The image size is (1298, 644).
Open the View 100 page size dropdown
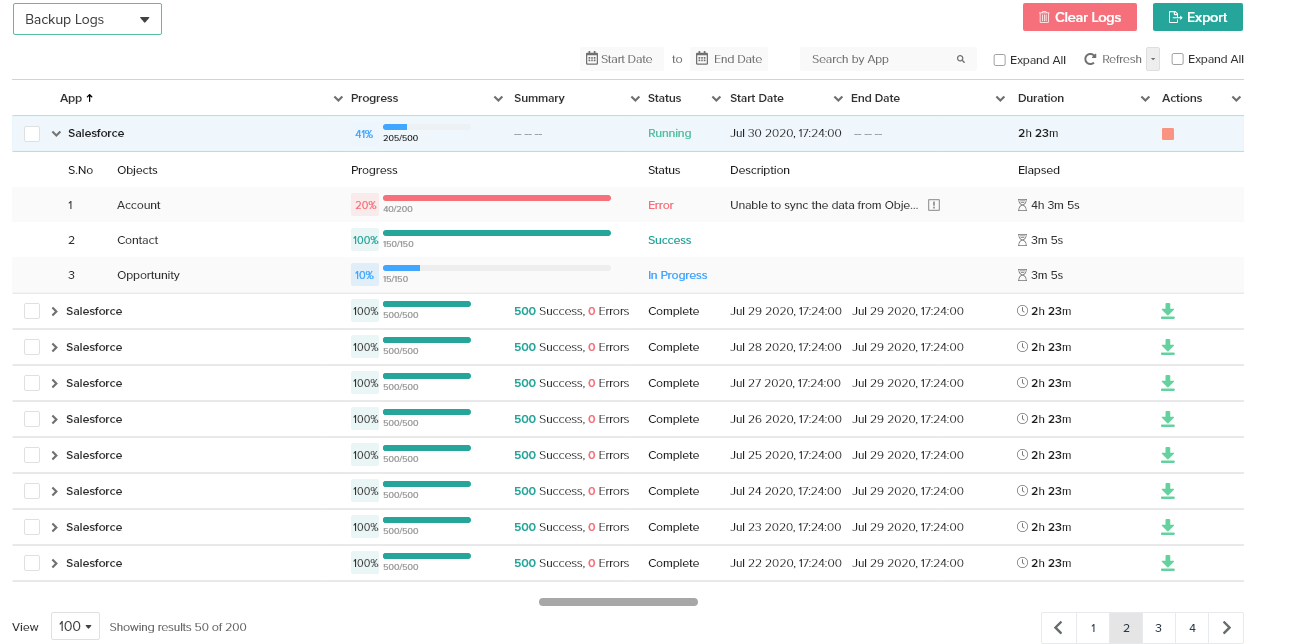pyautogui.click(x=75, y=627)
